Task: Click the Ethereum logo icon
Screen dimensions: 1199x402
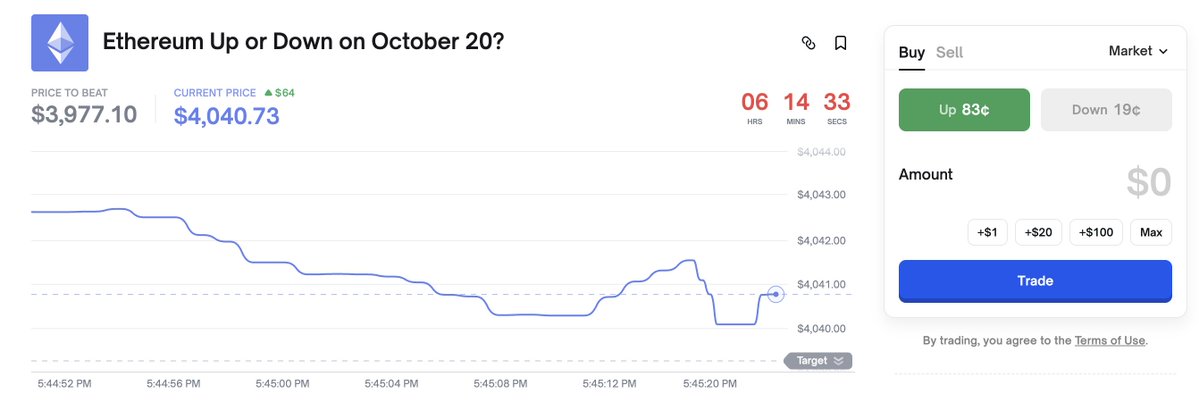Action: pyautogui.click(x=60, y=43)
